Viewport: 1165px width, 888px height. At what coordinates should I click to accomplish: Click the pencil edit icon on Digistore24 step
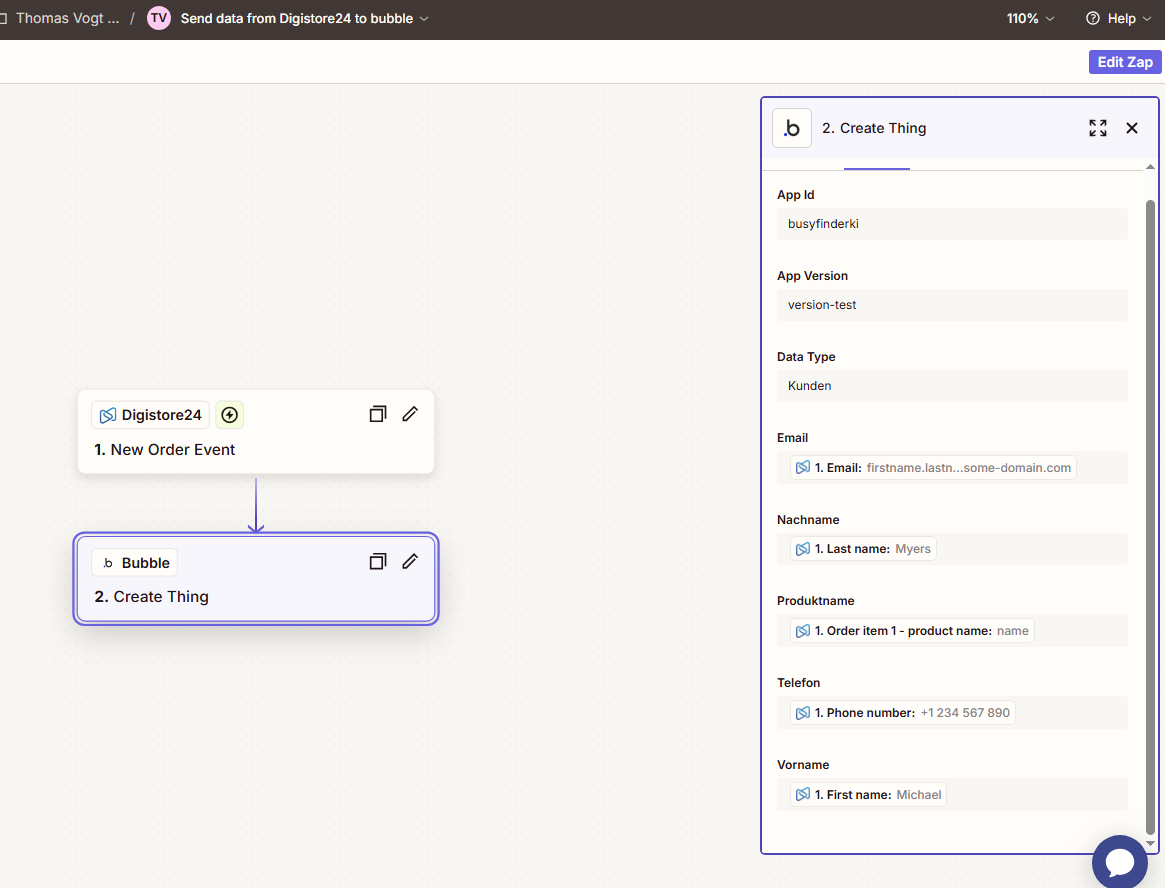coord(410,414)
